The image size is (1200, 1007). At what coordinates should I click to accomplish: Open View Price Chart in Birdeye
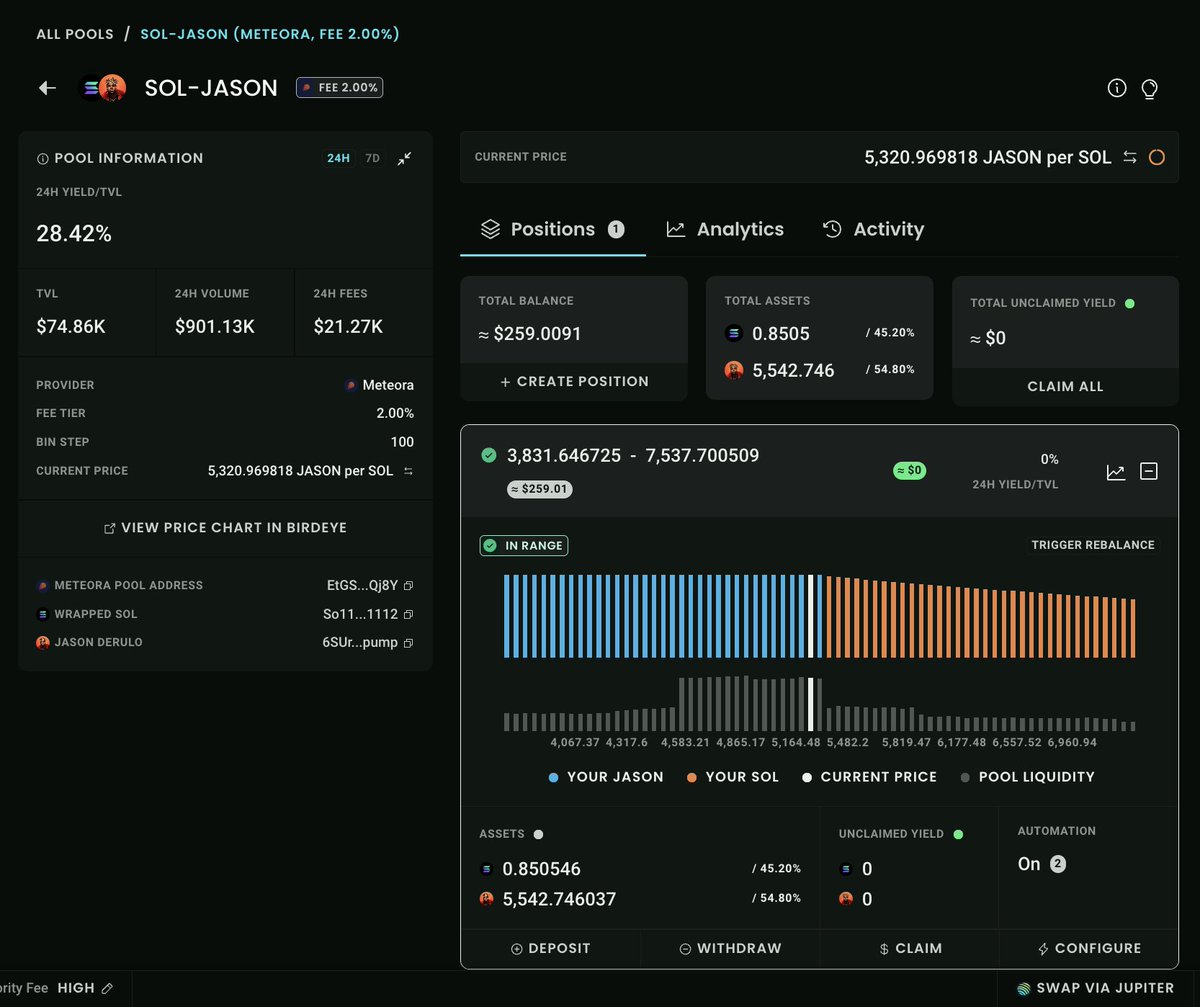click(226, 527)
